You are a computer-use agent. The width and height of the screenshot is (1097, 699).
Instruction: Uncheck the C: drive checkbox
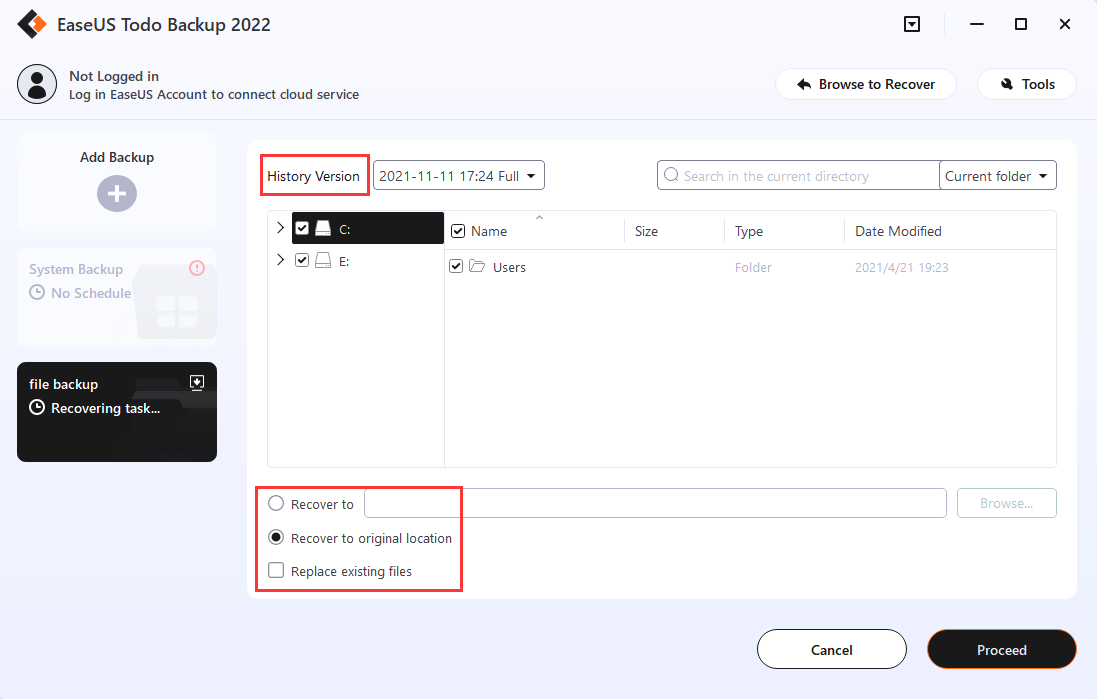click(302, 228)
